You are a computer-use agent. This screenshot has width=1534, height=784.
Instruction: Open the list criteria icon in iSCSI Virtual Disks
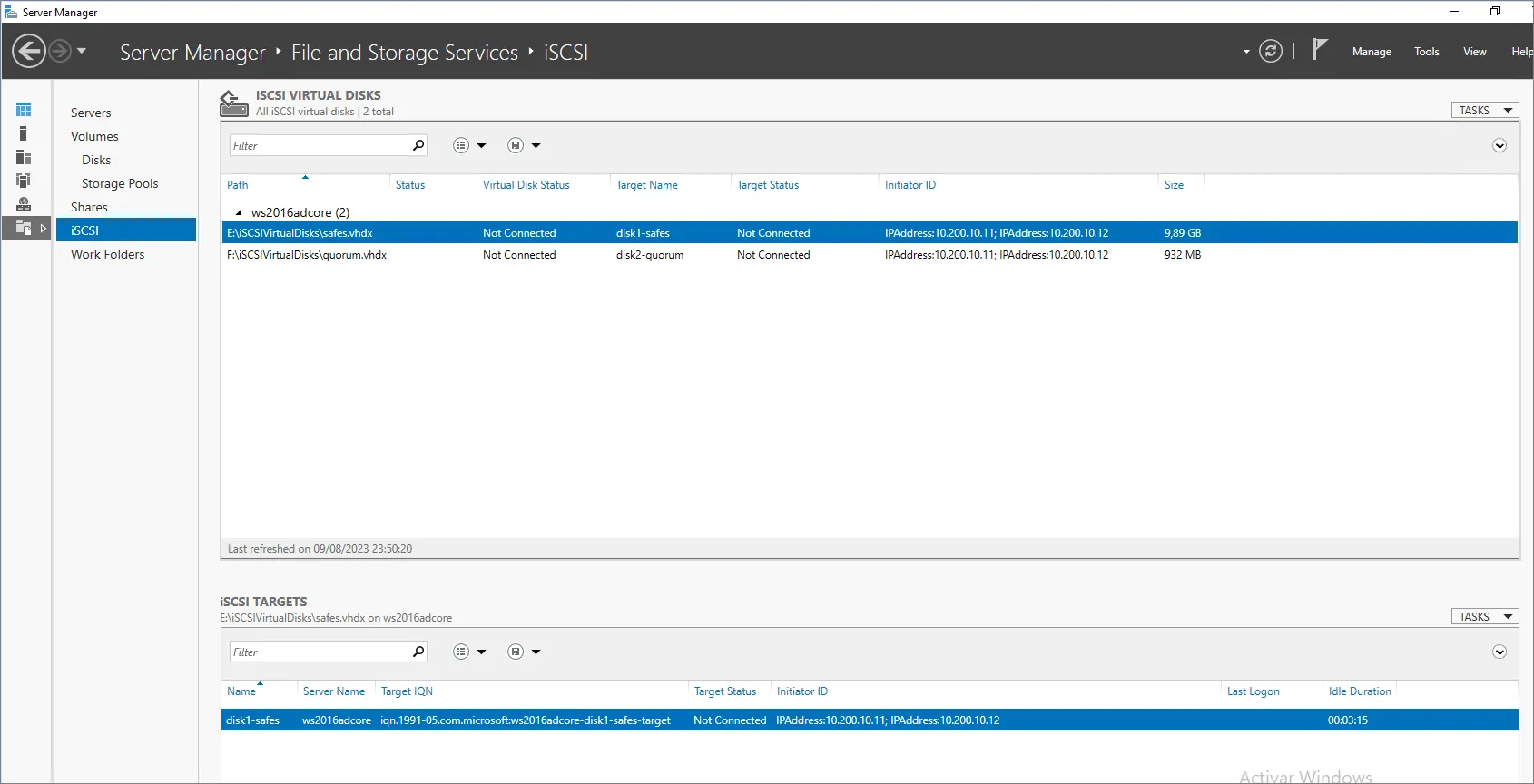pyautogui.click(x=461, y=145)
